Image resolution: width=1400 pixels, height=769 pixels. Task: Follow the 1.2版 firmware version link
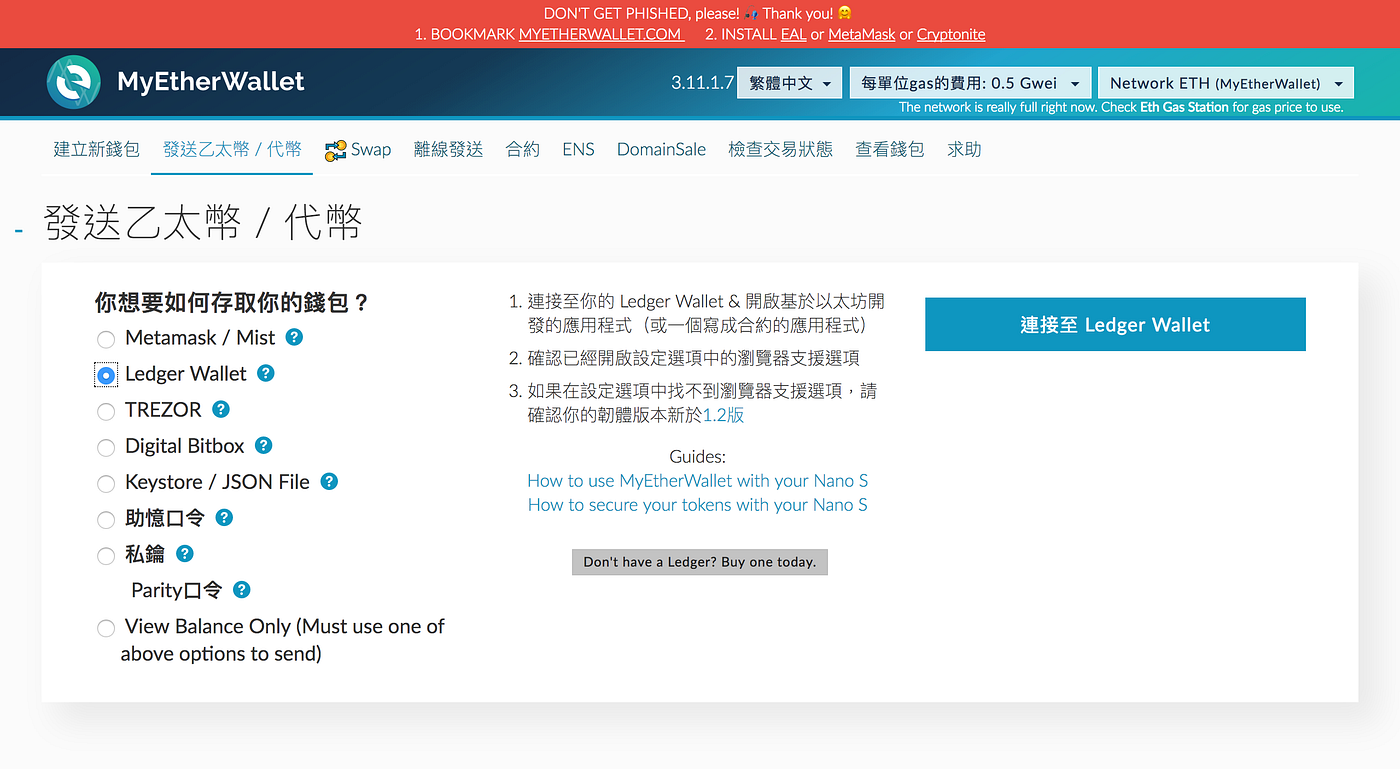pos(724,415)
